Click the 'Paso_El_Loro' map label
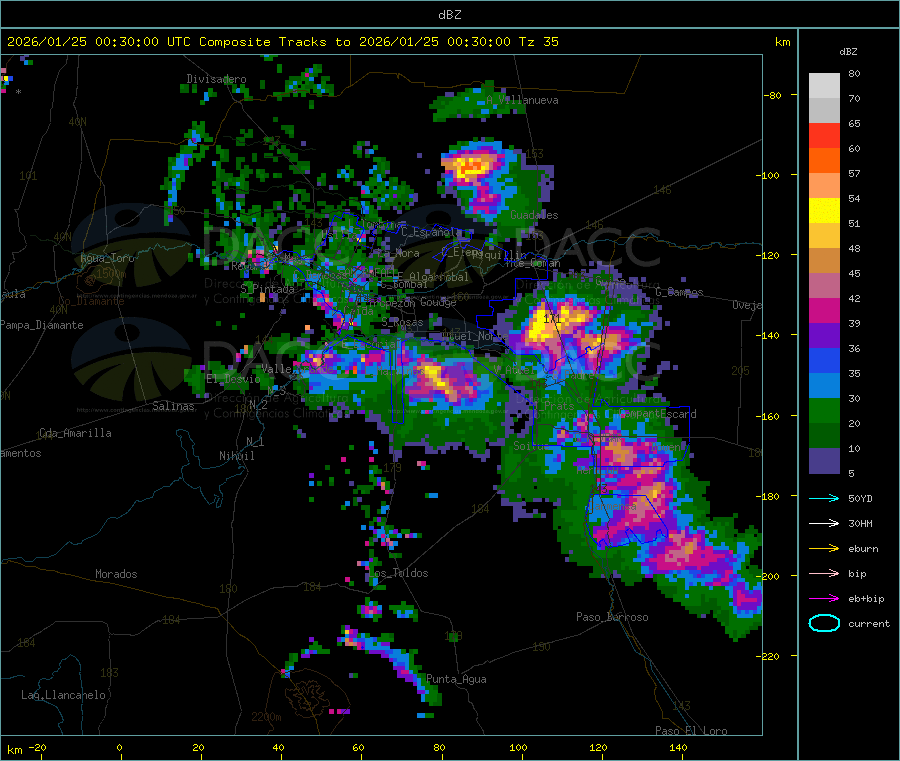 691,731
